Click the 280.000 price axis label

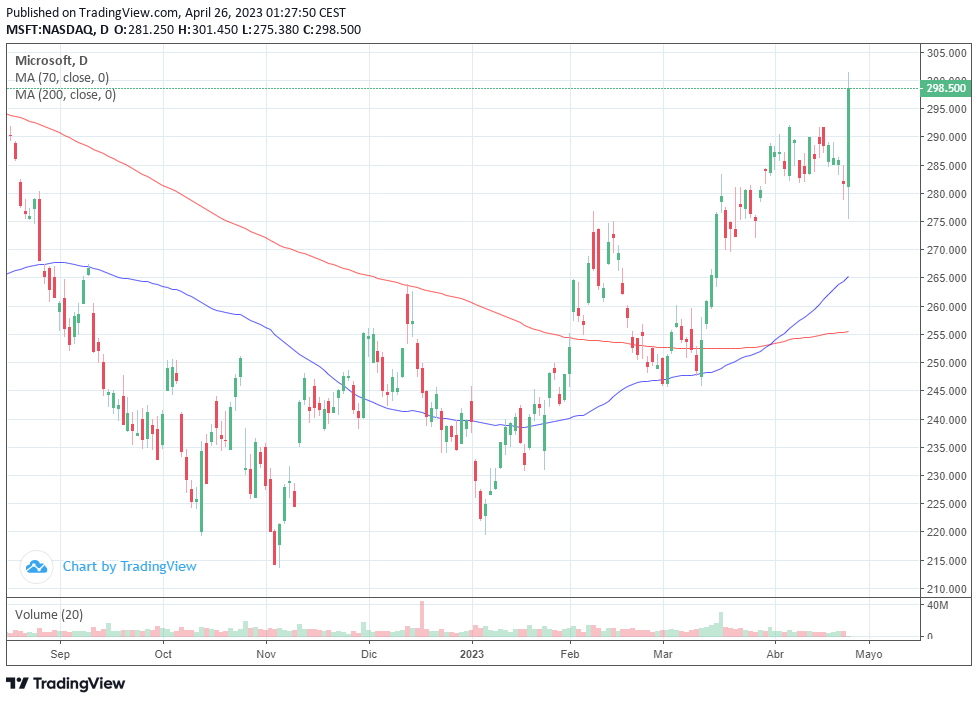(946, 194)
